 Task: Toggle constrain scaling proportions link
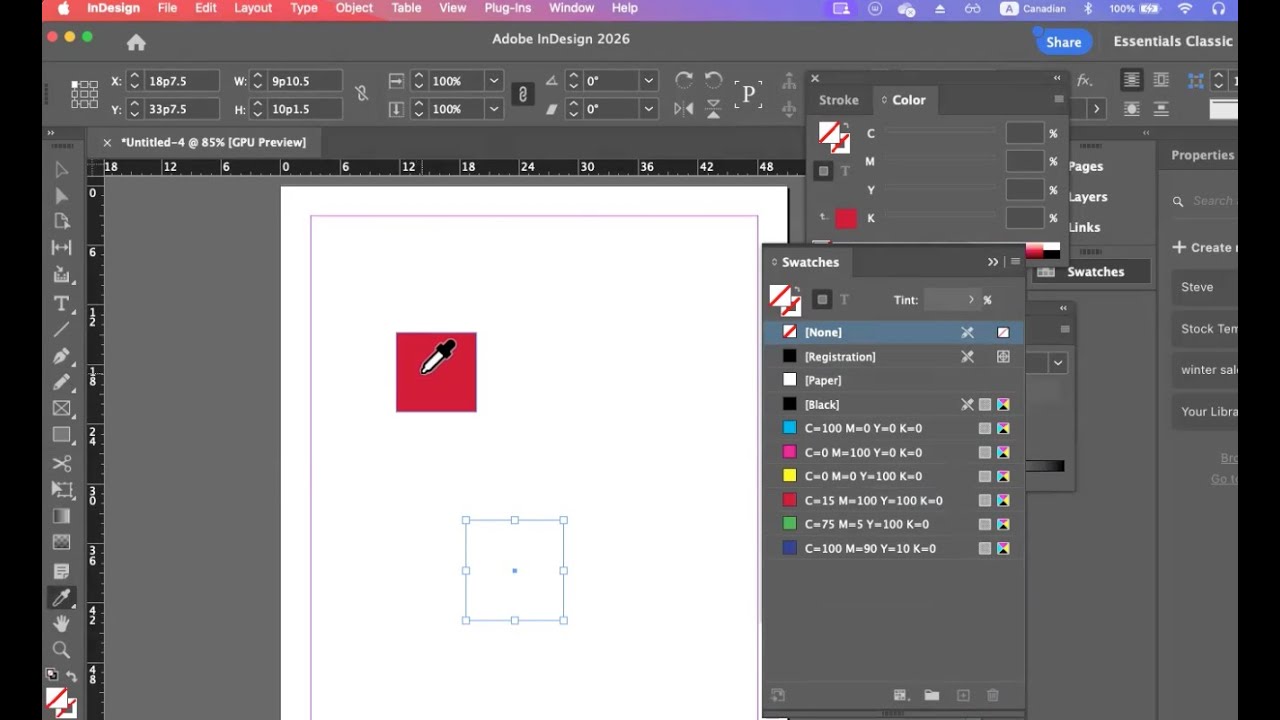(522, 94)
